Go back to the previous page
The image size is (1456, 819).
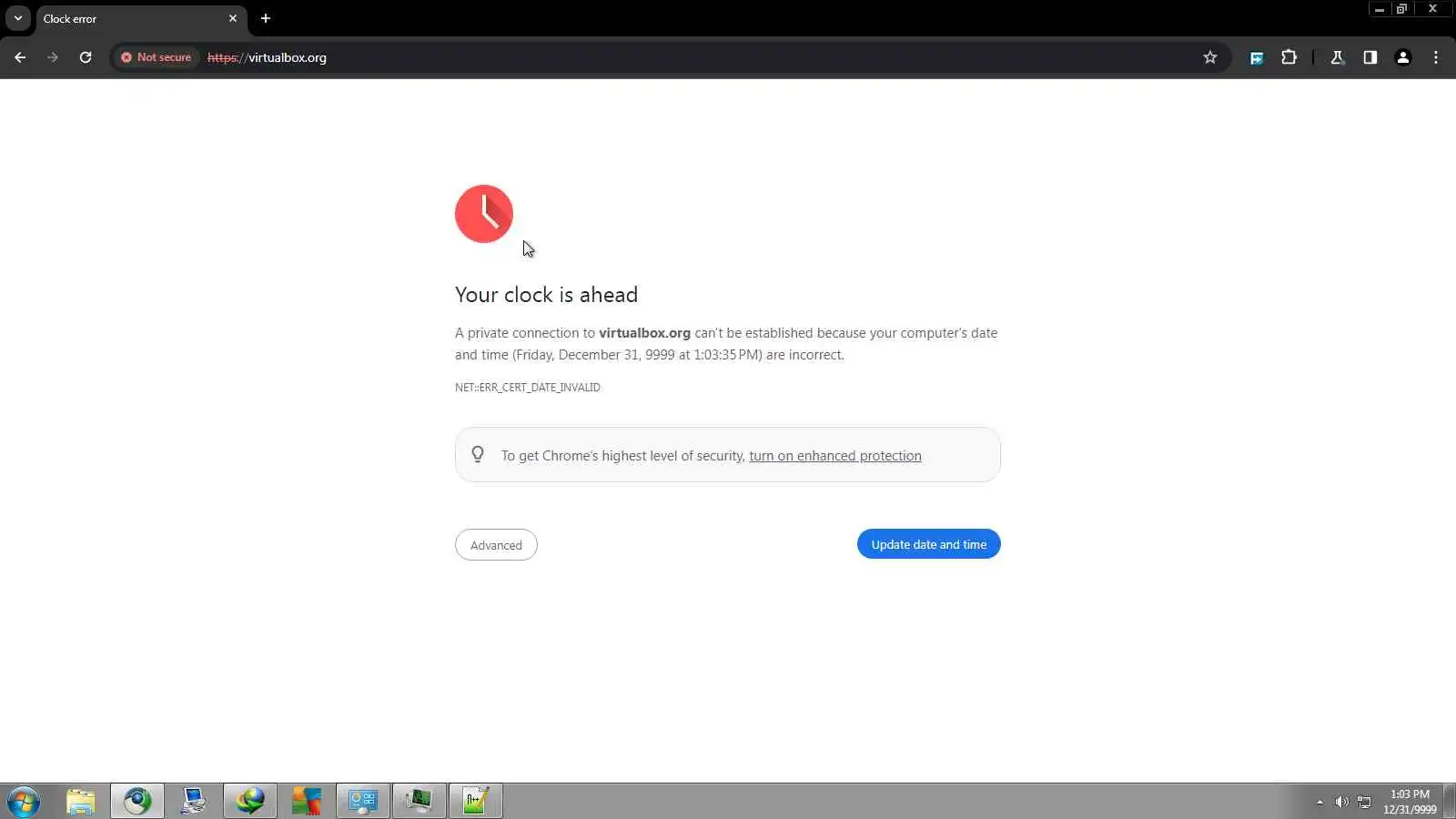point(20,57)
